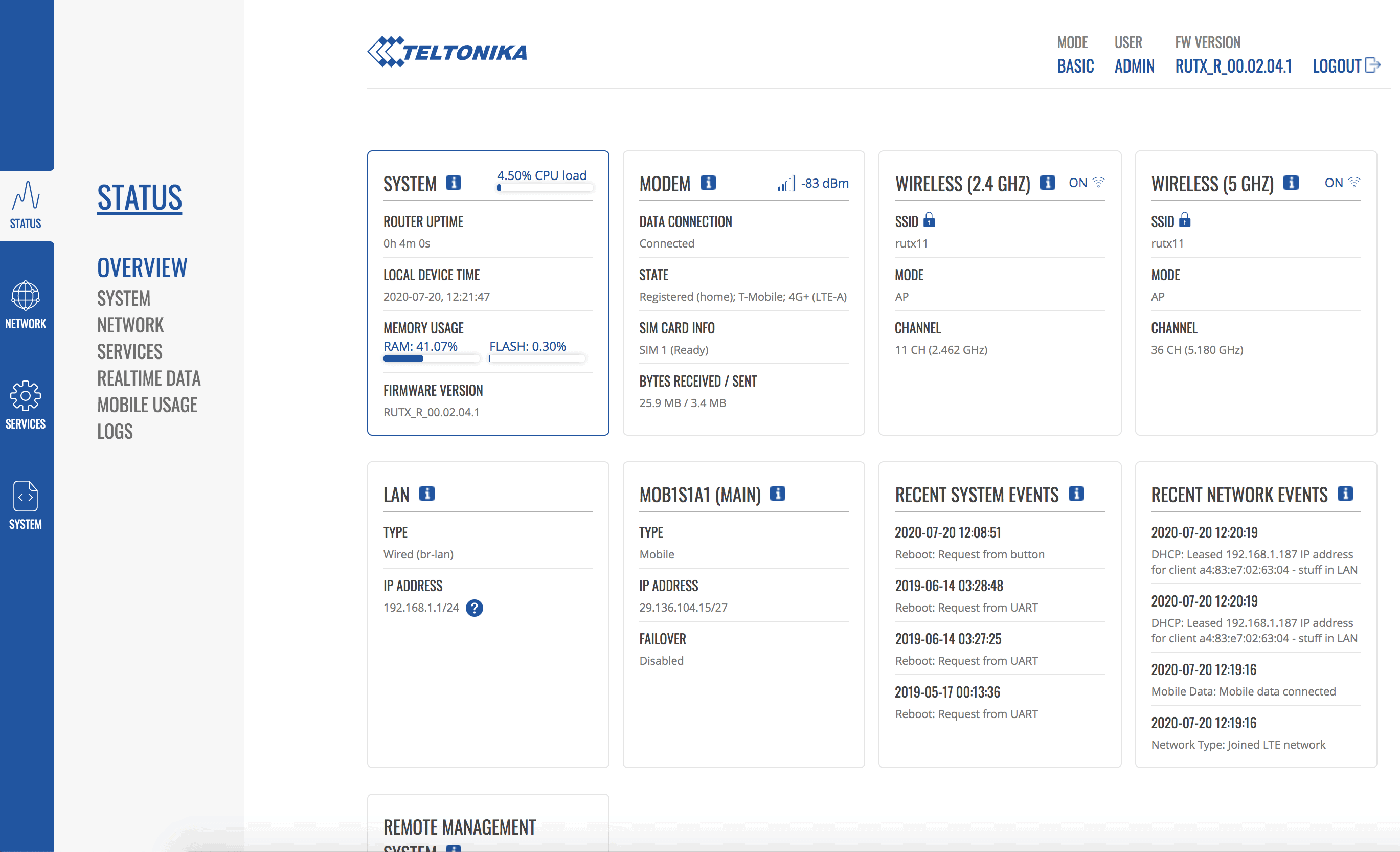
Task: Click system event dated 2019-05-17 00:13:36
Action: tap(947, 692)
